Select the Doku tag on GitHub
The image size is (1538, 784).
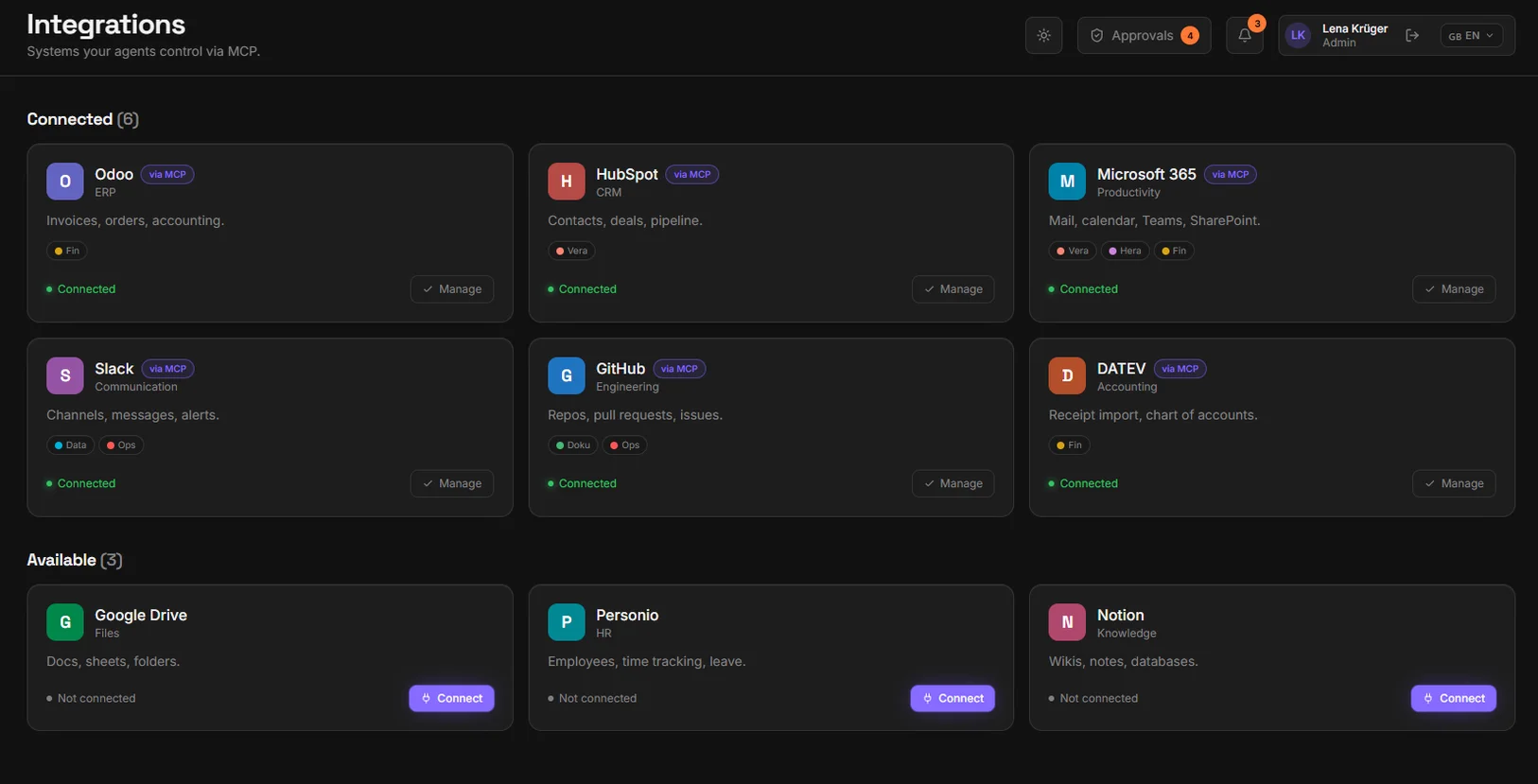573,445
